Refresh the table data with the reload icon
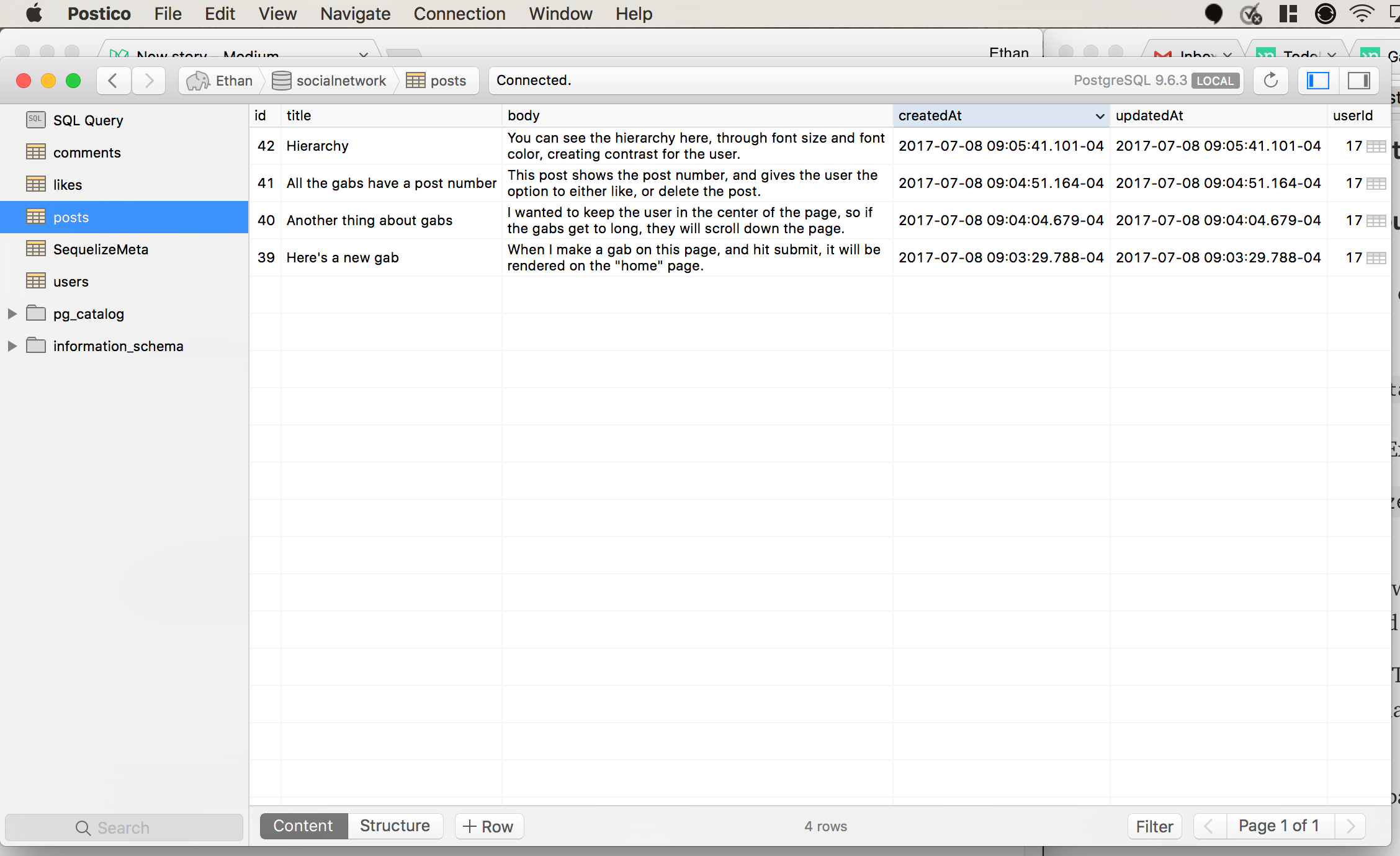 pos(1270,81)
